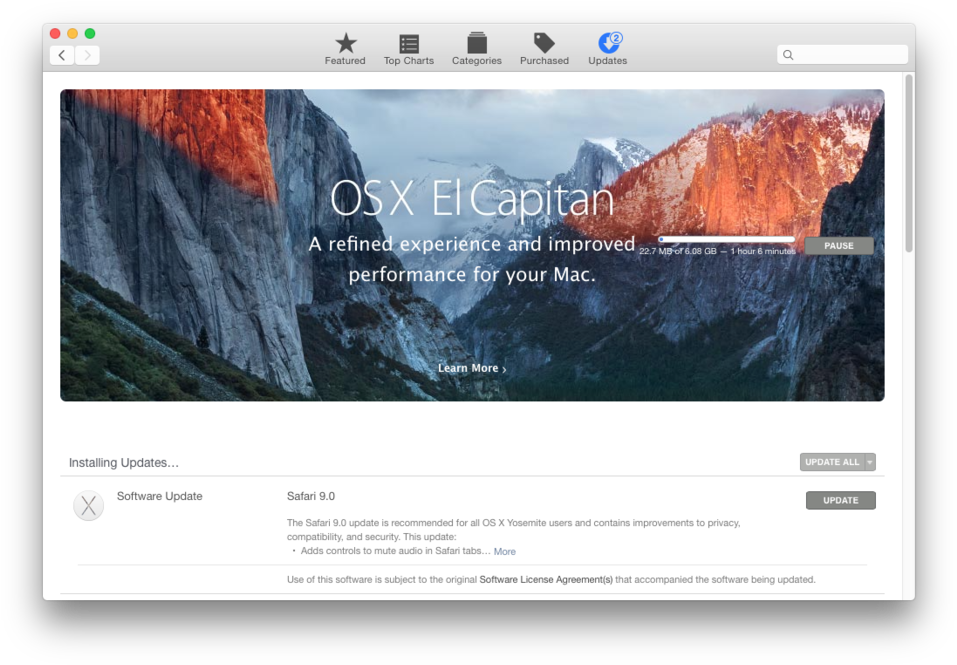Click the El Capitan download progress bar
957x665 pixels.
(725, 240)
